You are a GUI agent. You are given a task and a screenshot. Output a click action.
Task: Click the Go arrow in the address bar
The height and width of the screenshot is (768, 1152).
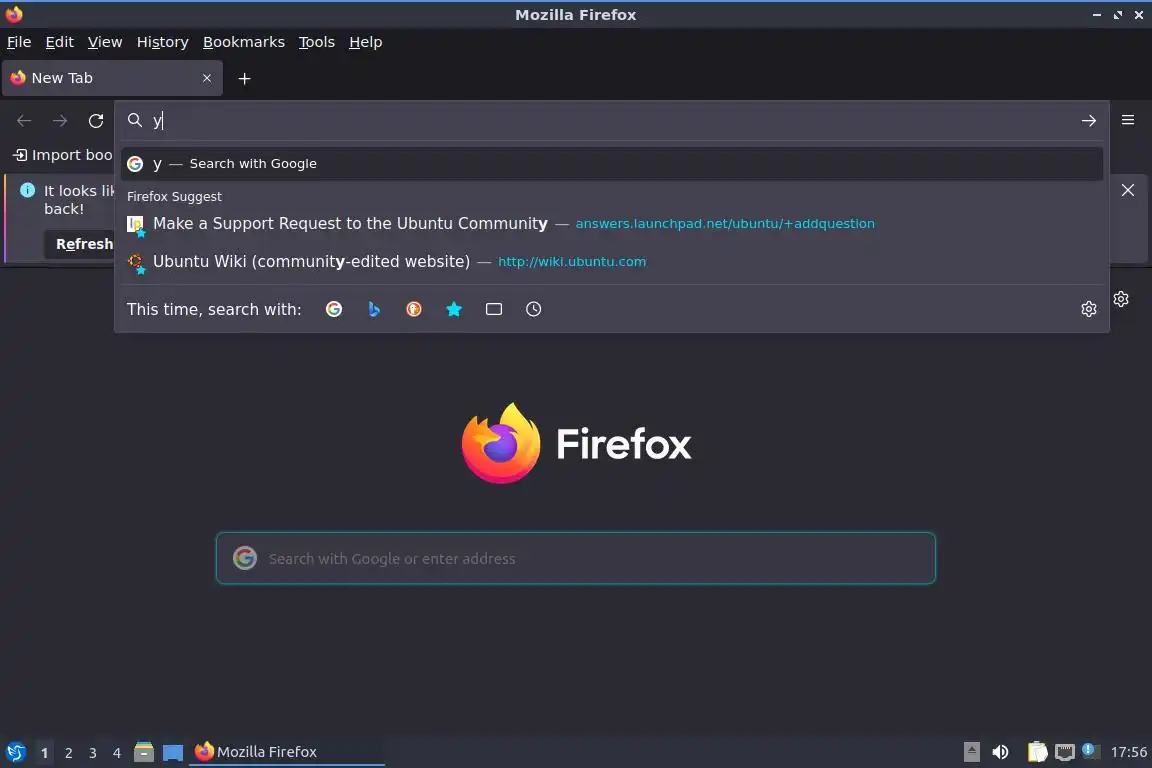click(x=1089, y=121)
